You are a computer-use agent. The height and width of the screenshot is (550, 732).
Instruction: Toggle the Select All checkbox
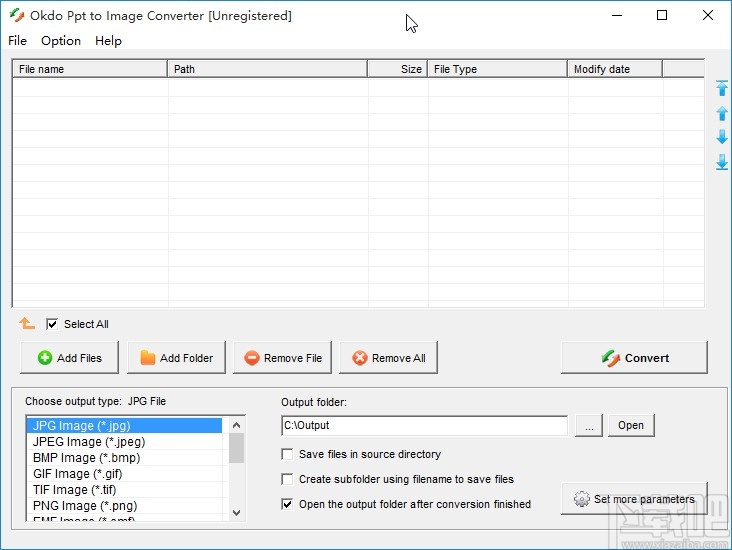point(52,324)
